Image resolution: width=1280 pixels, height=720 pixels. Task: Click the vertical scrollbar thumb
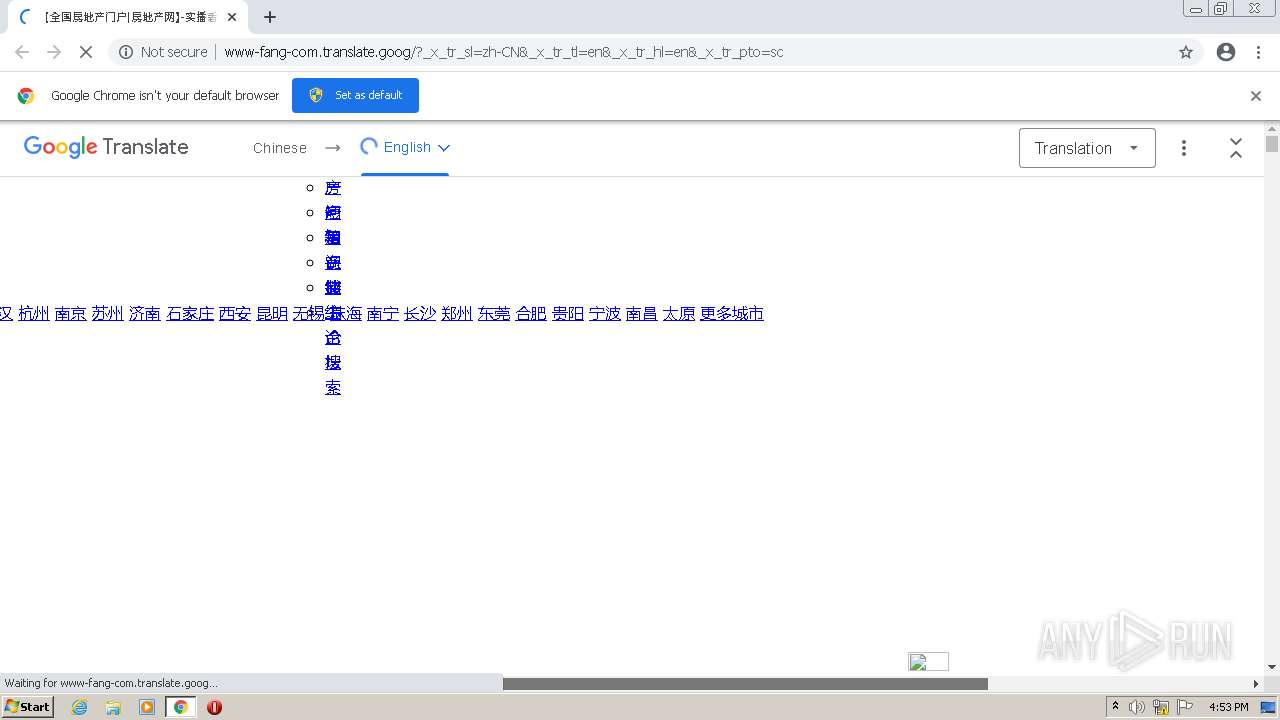pyautogui.click(x=1272, y=143)
